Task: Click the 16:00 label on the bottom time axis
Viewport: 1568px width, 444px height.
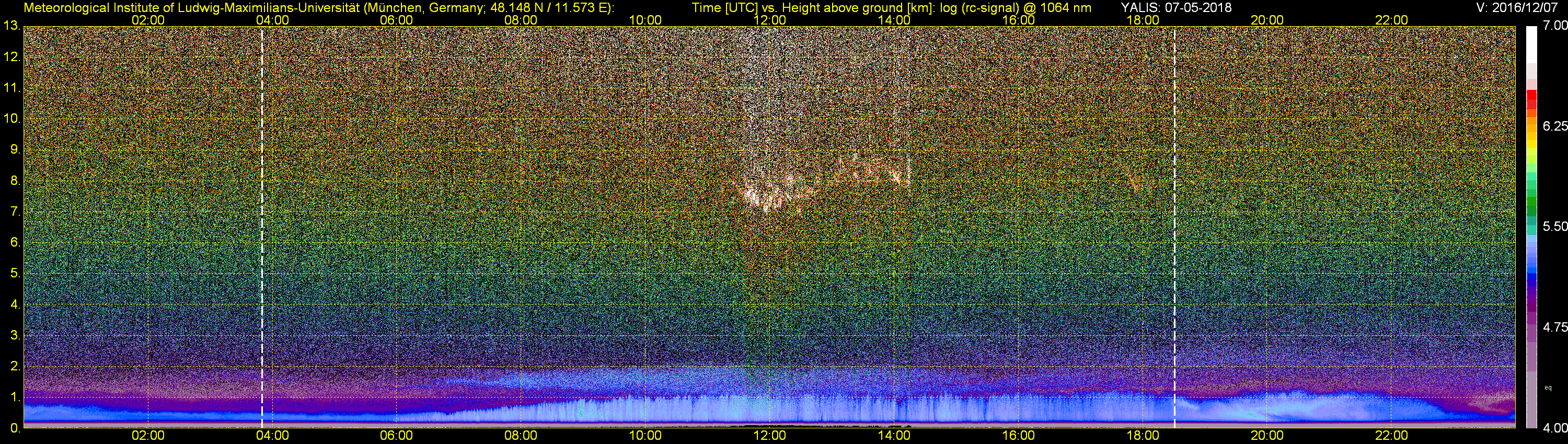Action: [1018, 436]
